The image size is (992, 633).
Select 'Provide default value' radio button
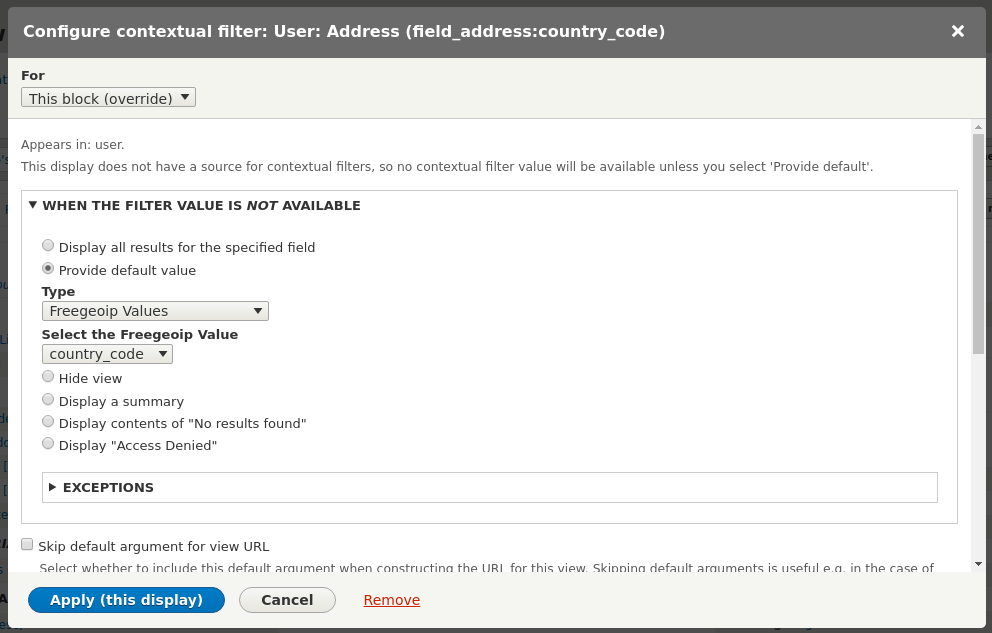tap(48, 269)
